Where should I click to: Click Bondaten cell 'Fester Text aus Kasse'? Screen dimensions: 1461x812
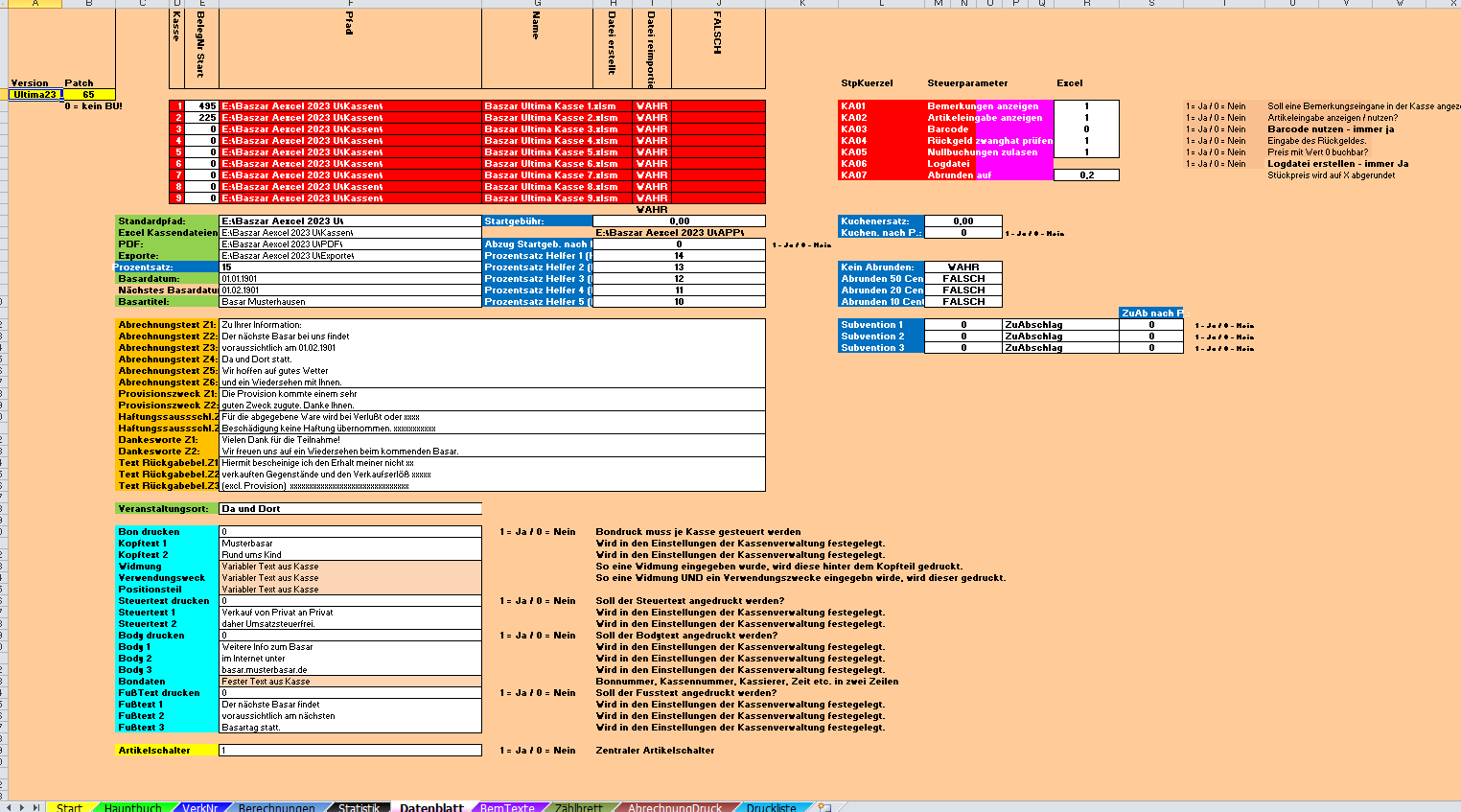tap(350, 682)
